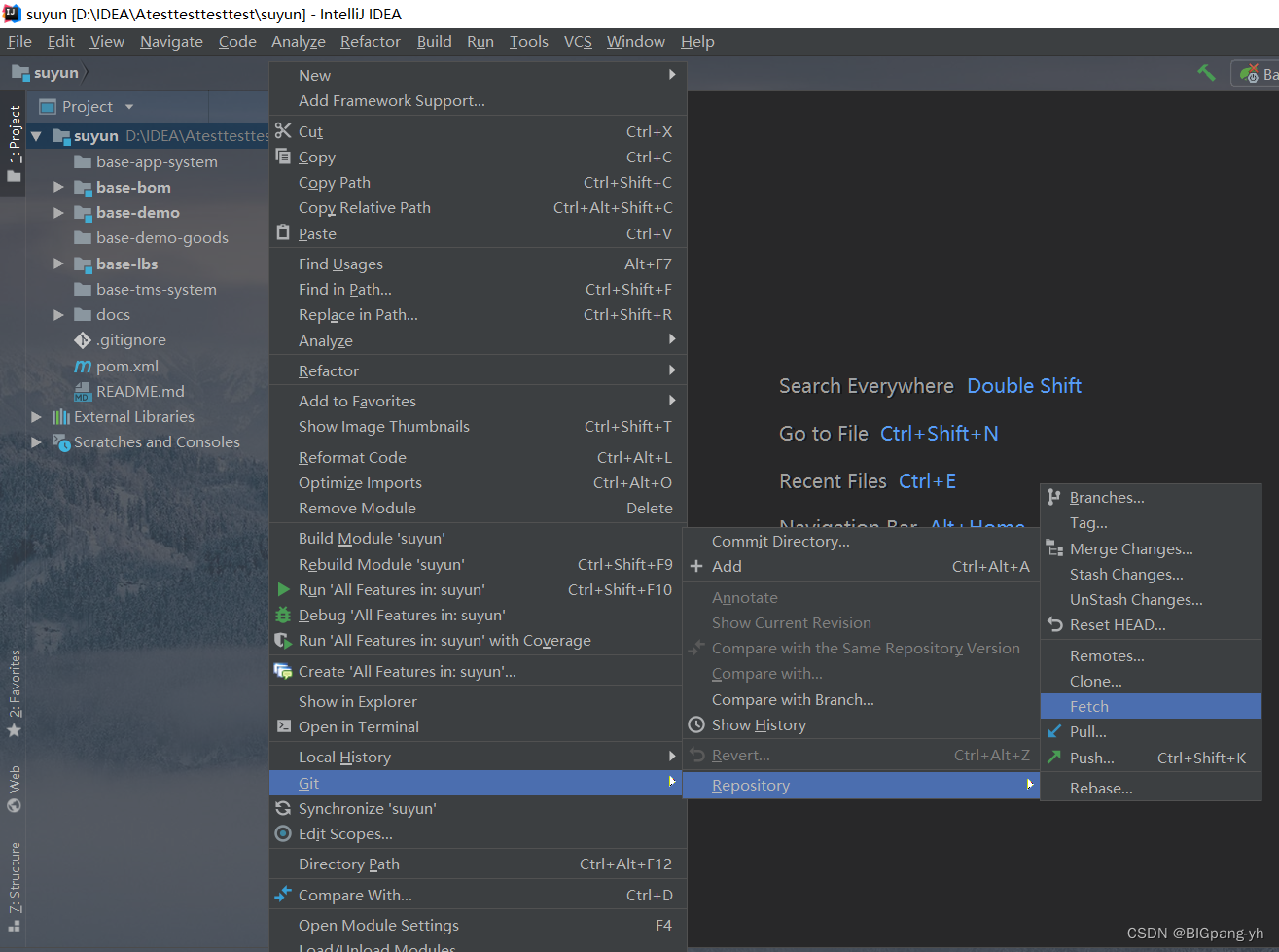Expand Scratches and Consoles node

pyautogui.click(x=36, y=441)
